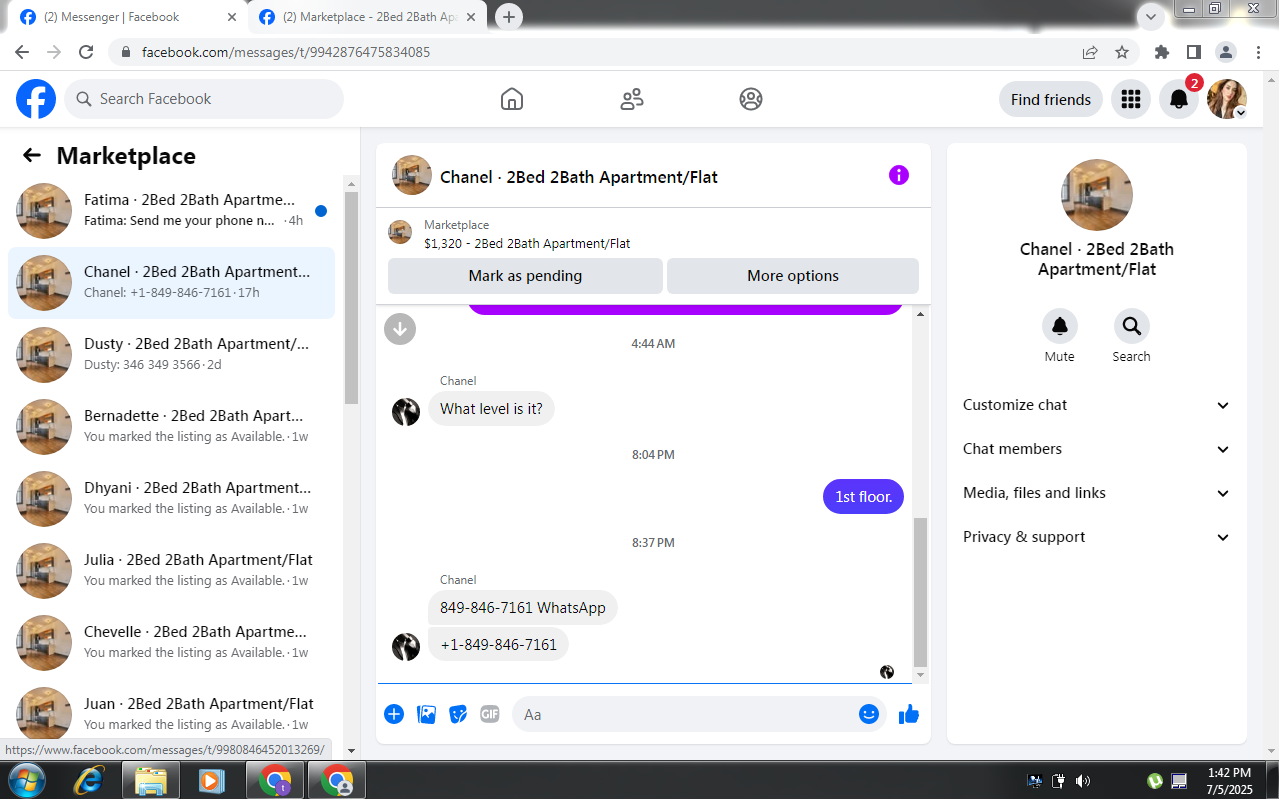Click the '849-846-7161 WhatsApp' message

(x=523, y=608)
